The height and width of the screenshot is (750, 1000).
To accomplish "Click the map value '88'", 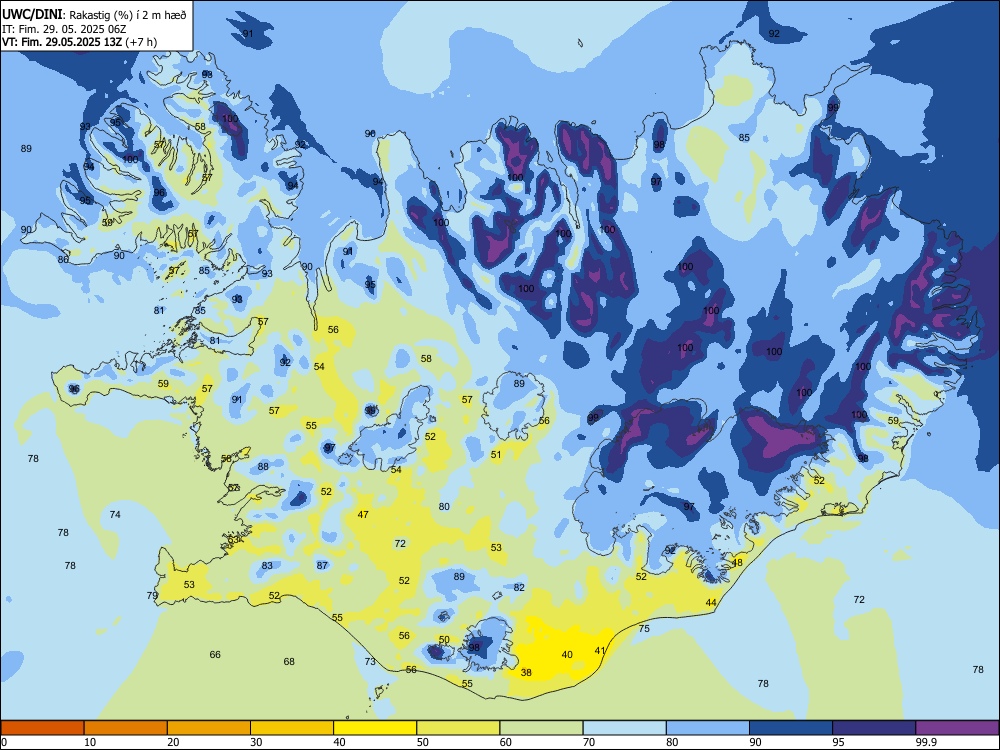I will coord(263,467).
